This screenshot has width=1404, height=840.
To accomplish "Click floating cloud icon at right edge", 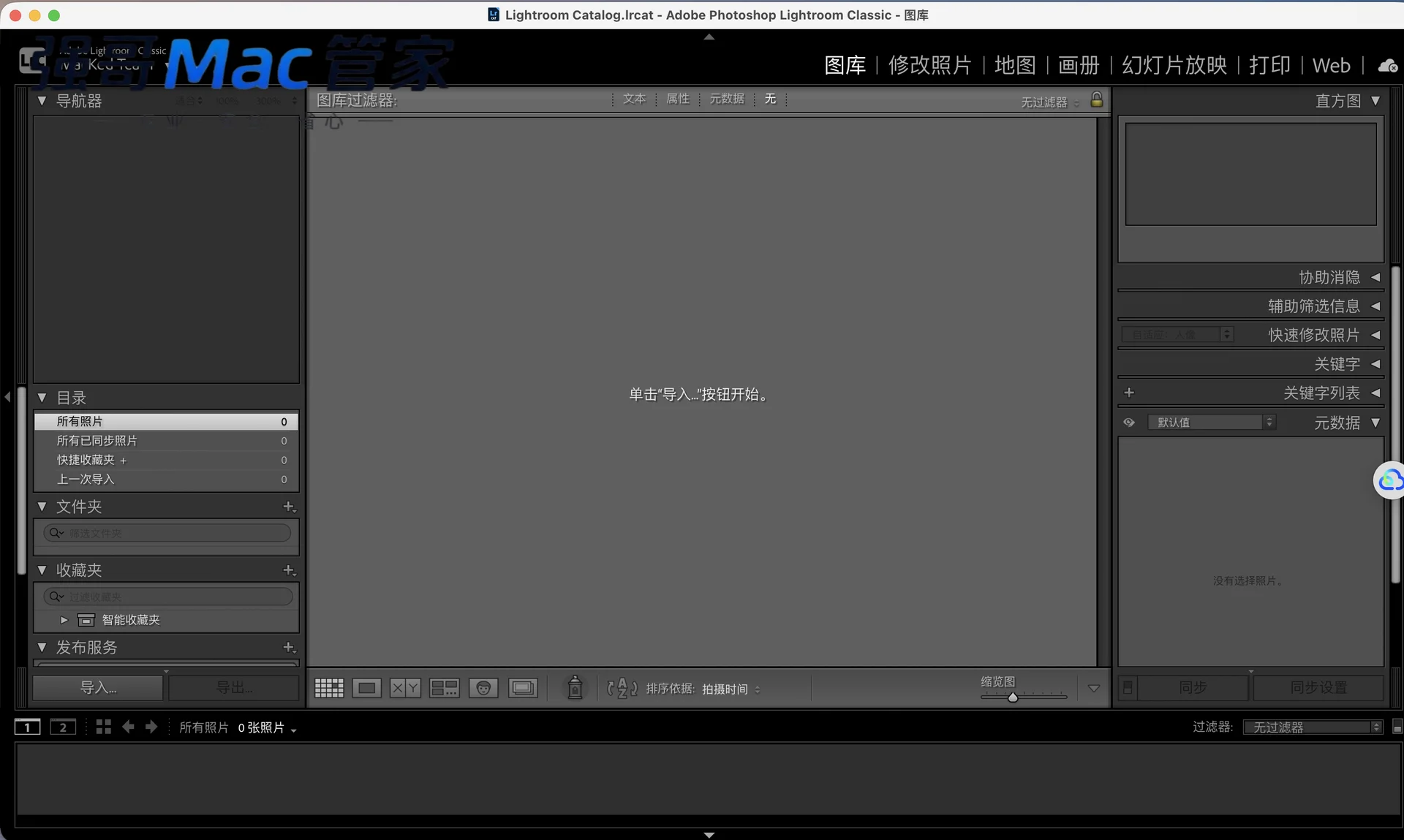I will [1389, 480].
